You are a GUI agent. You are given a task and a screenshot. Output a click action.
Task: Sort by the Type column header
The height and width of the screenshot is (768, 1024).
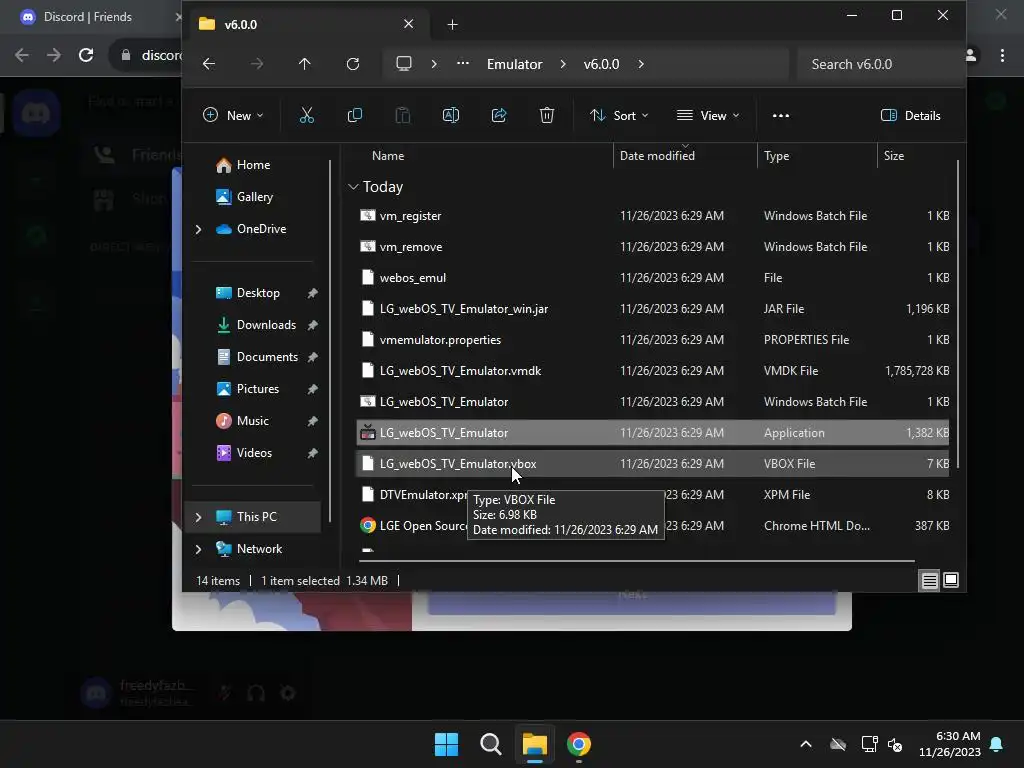coord(776,155)
